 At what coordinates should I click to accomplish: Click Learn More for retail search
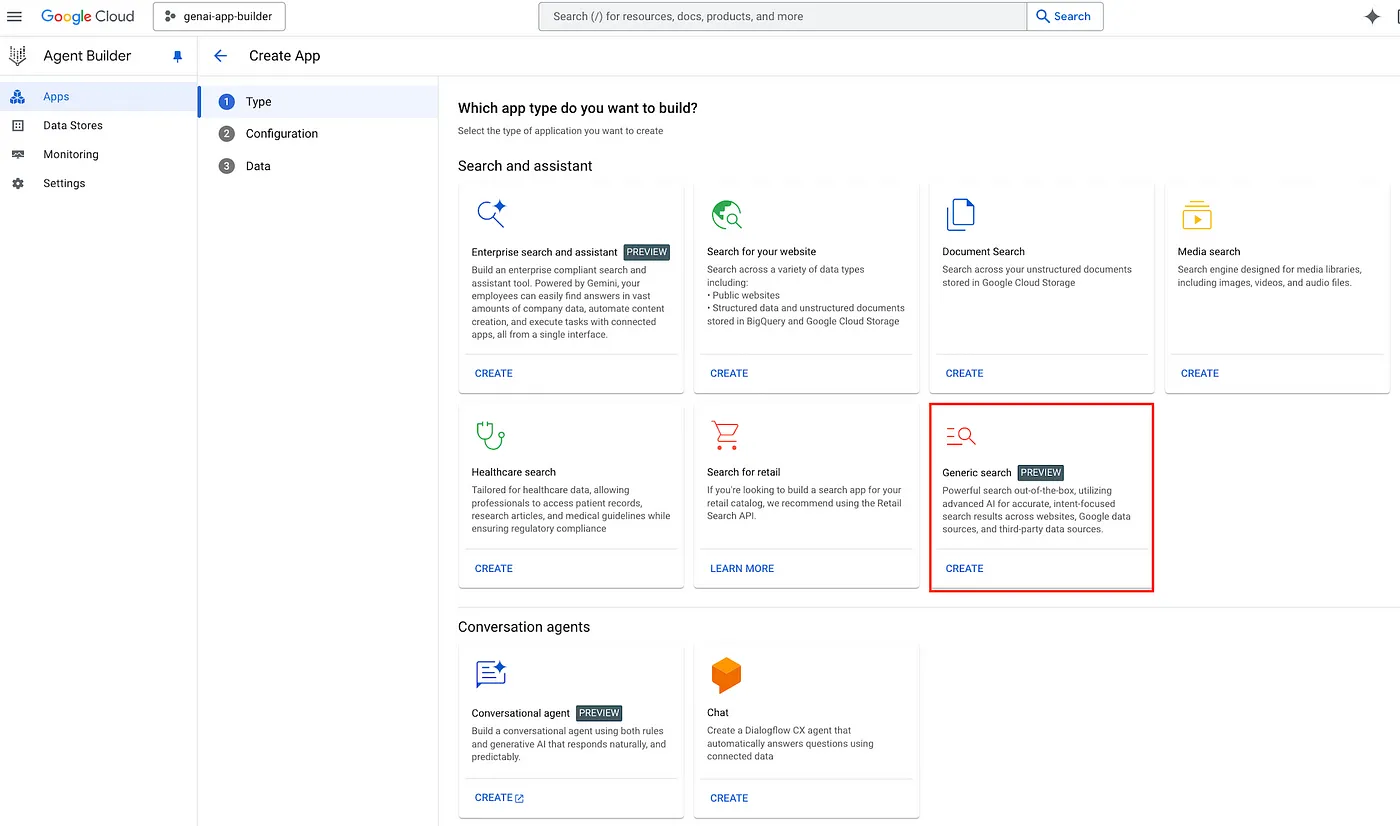click(741, 568)
